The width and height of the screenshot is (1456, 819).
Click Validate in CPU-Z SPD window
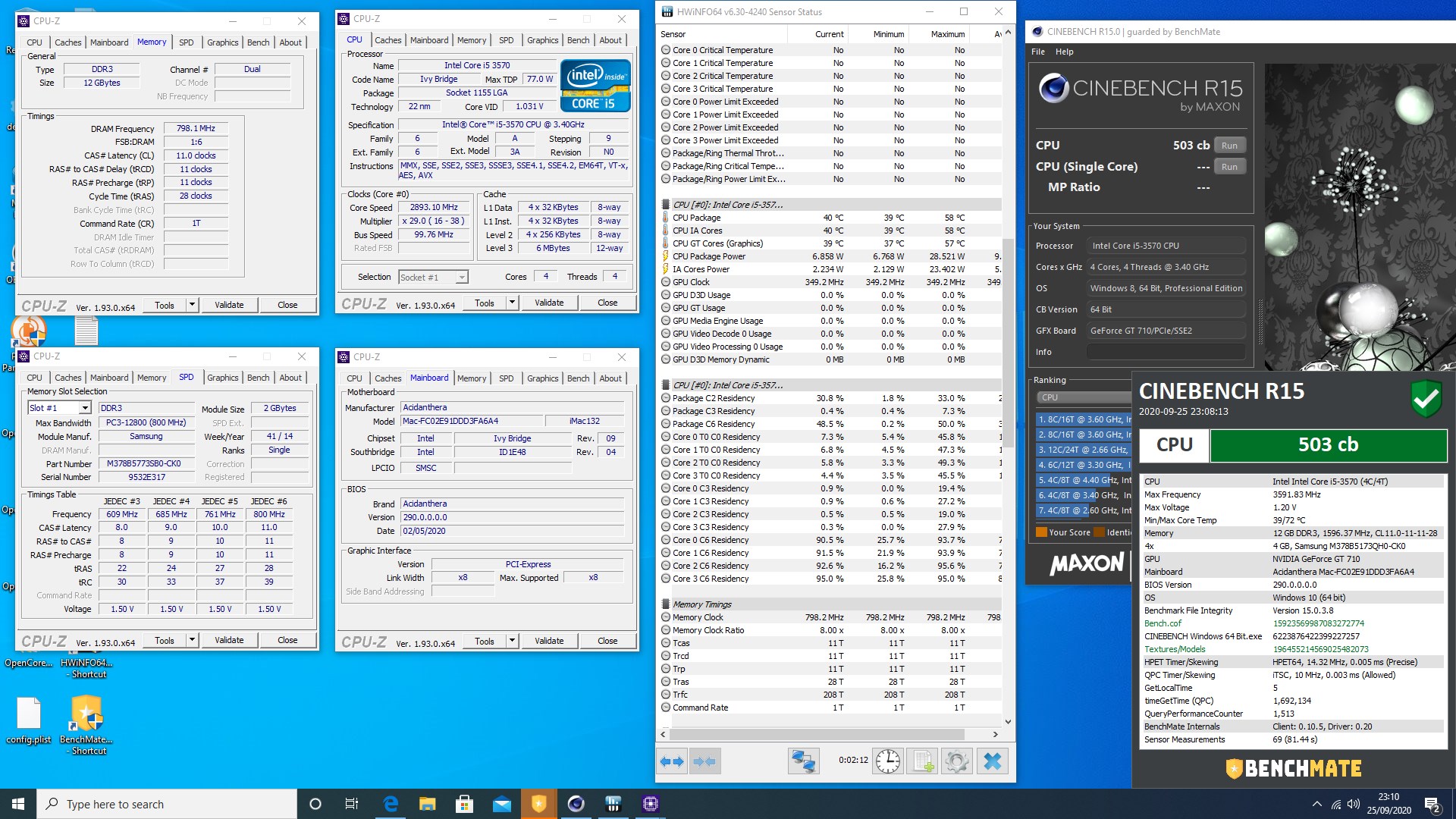(229, 640)
